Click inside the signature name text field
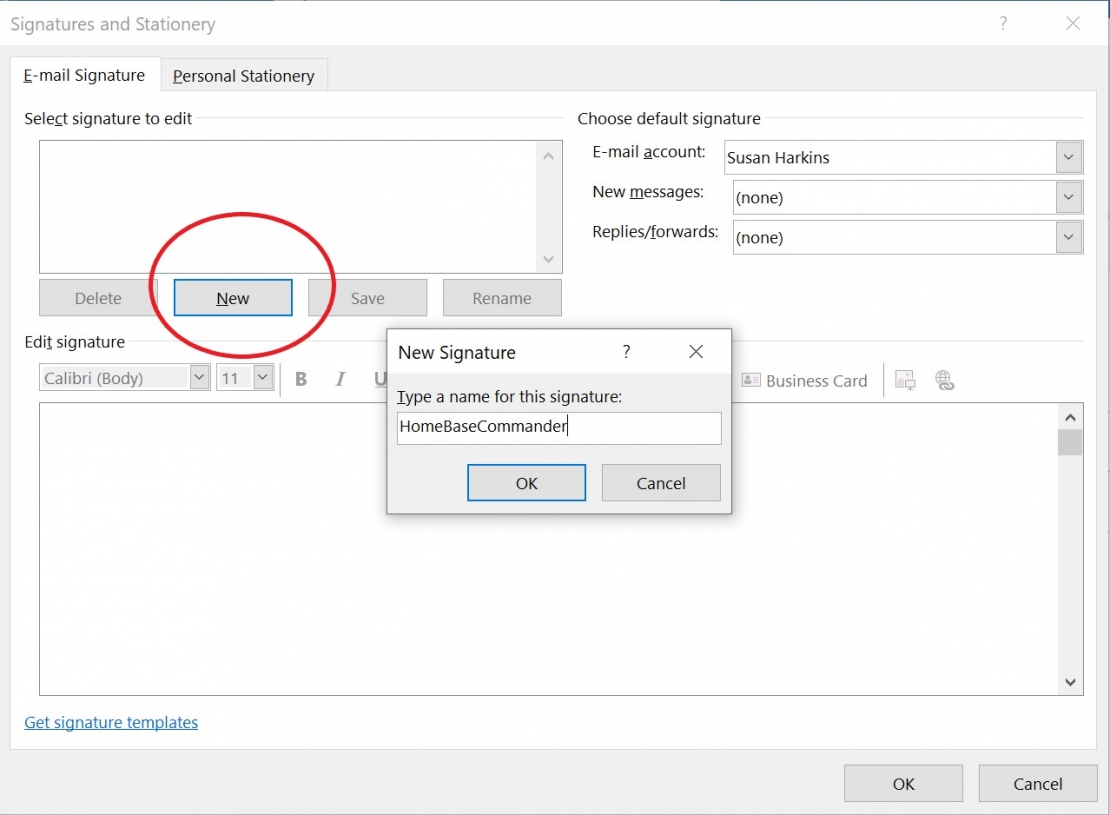 coord(558,428)
